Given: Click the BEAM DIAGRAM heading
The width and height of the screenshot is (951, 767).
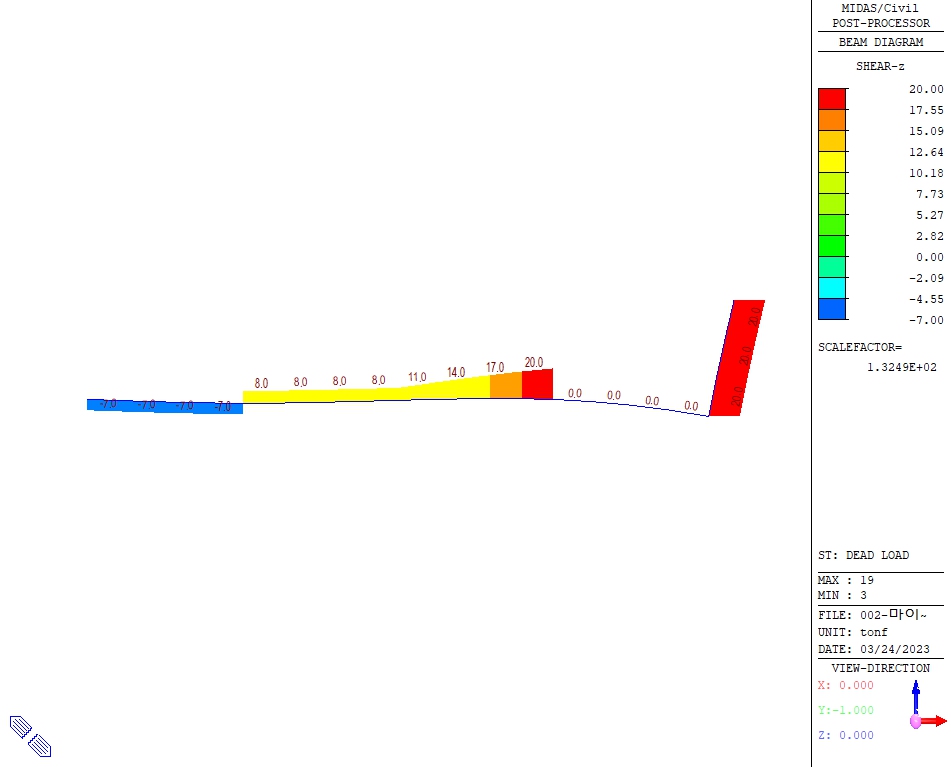Looking at the screenshot, I should point(881,42).
